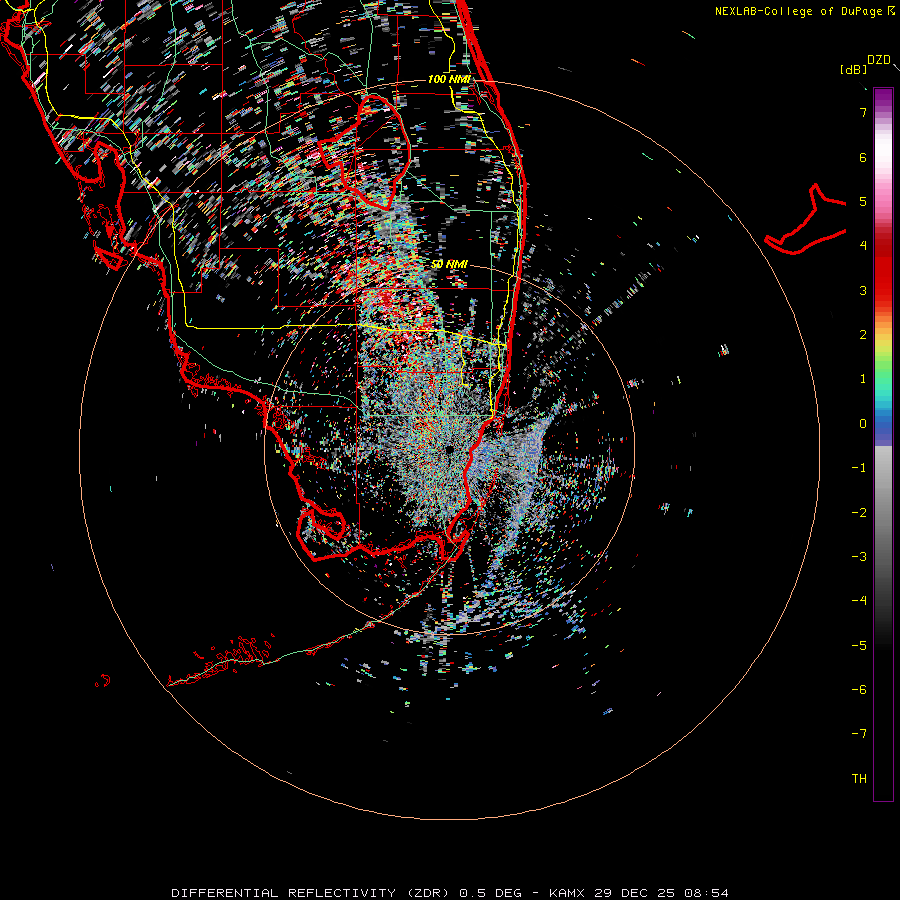
Task: Click the -4 dB tick label
Action: click(859, 601)
